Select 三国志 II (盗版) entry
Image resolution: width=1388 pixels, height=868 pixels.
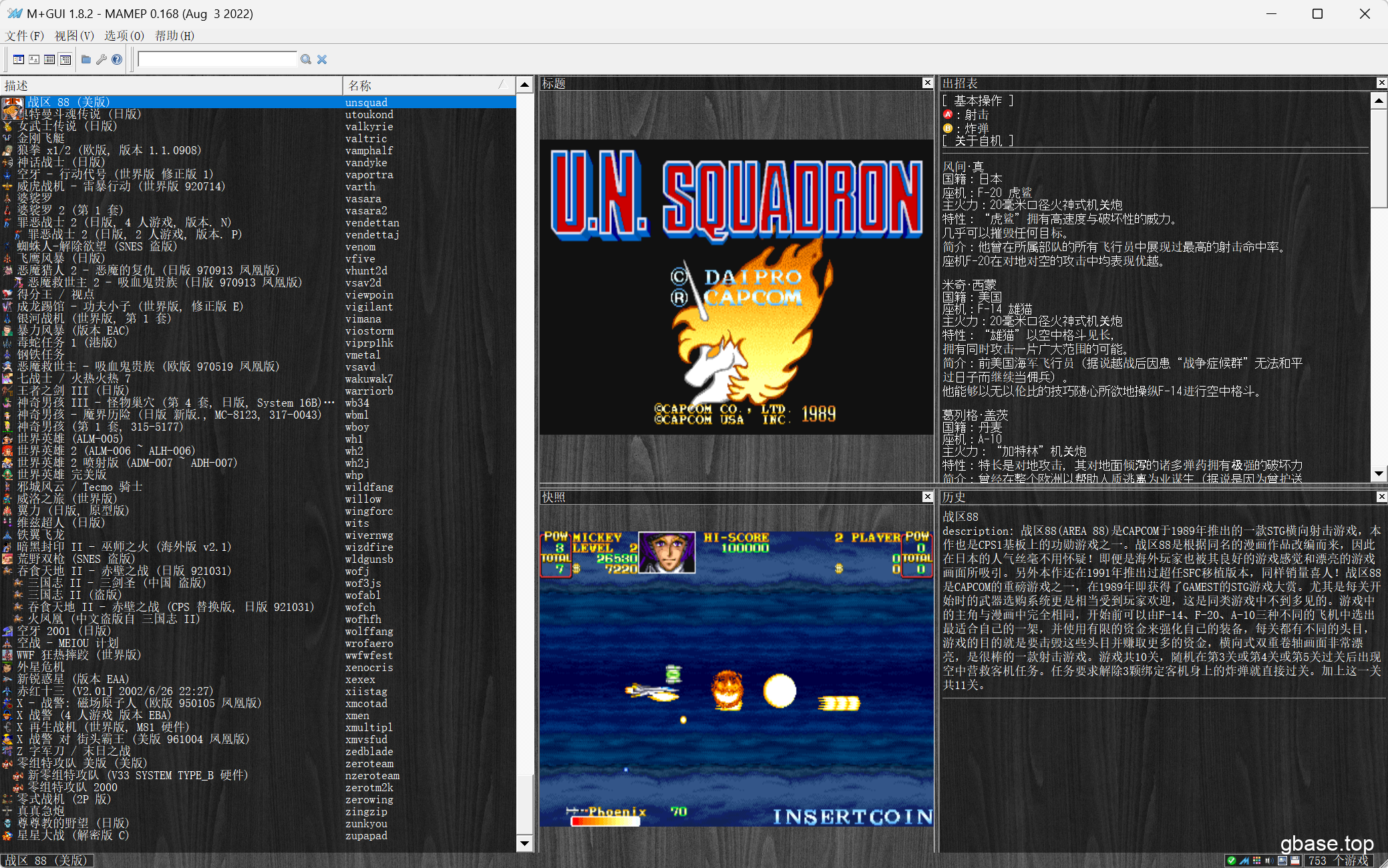[258, 595]
